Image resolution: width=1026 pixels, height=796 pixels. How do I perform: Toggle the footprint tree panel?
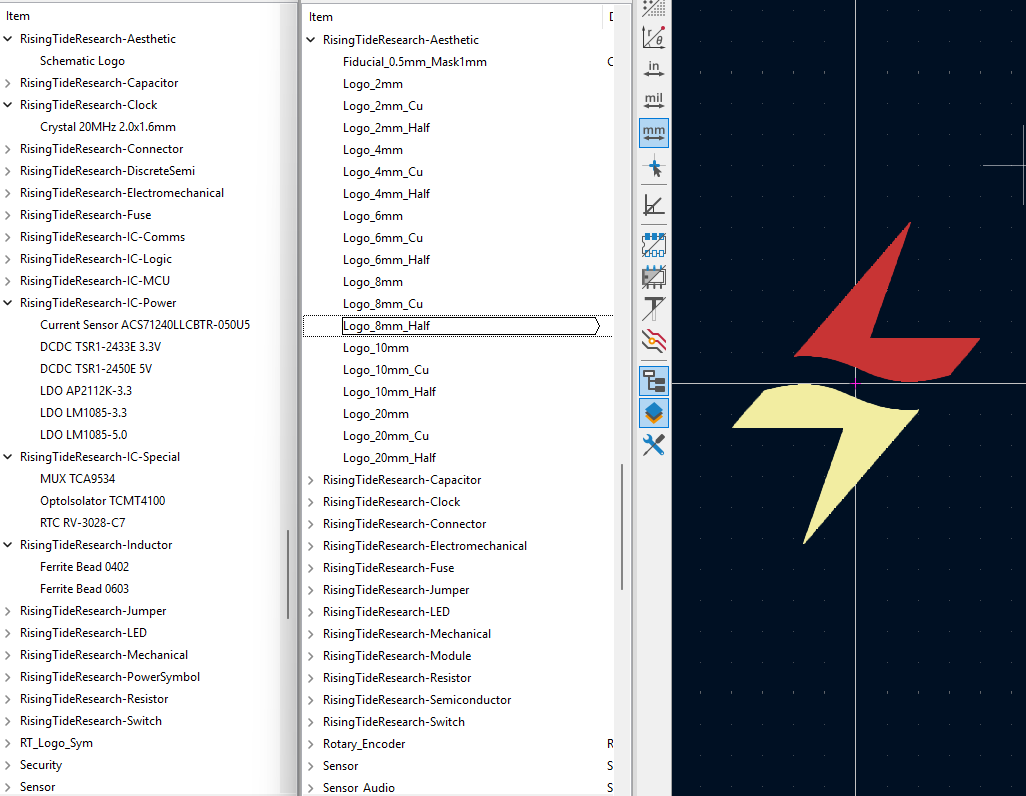(x=654, y=381)
